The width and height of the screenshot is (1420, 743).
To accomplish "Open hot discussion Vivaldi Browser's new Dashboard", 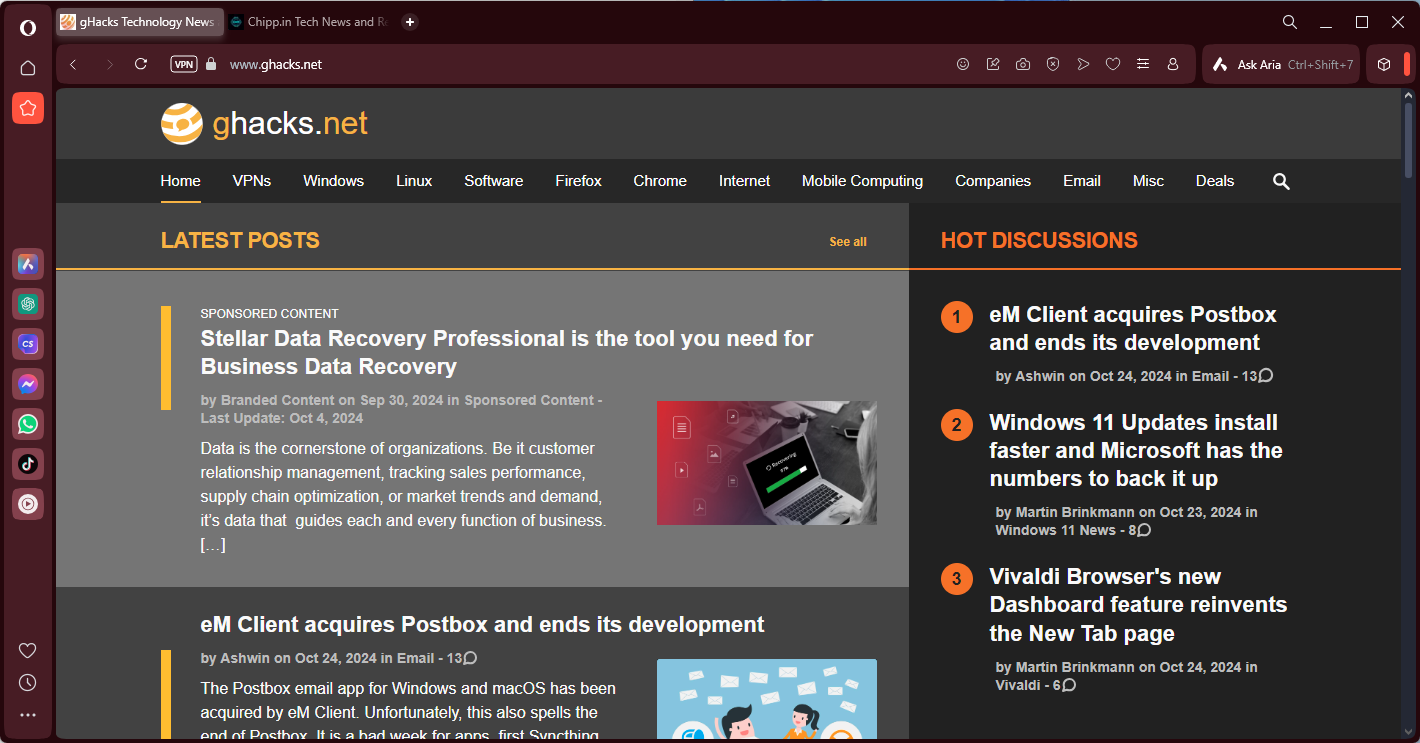I will point(1138,605).
